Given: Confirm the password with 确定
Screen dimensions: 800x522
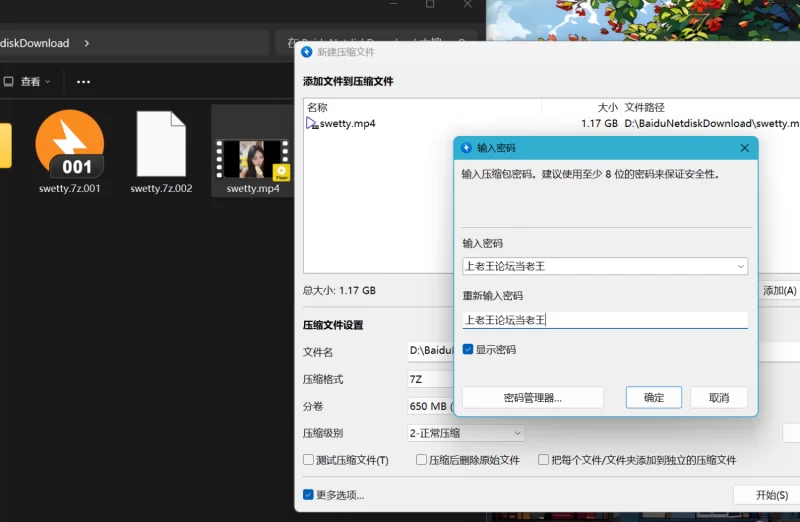Looking at the screenshot, I should click(x=654, y=397).
